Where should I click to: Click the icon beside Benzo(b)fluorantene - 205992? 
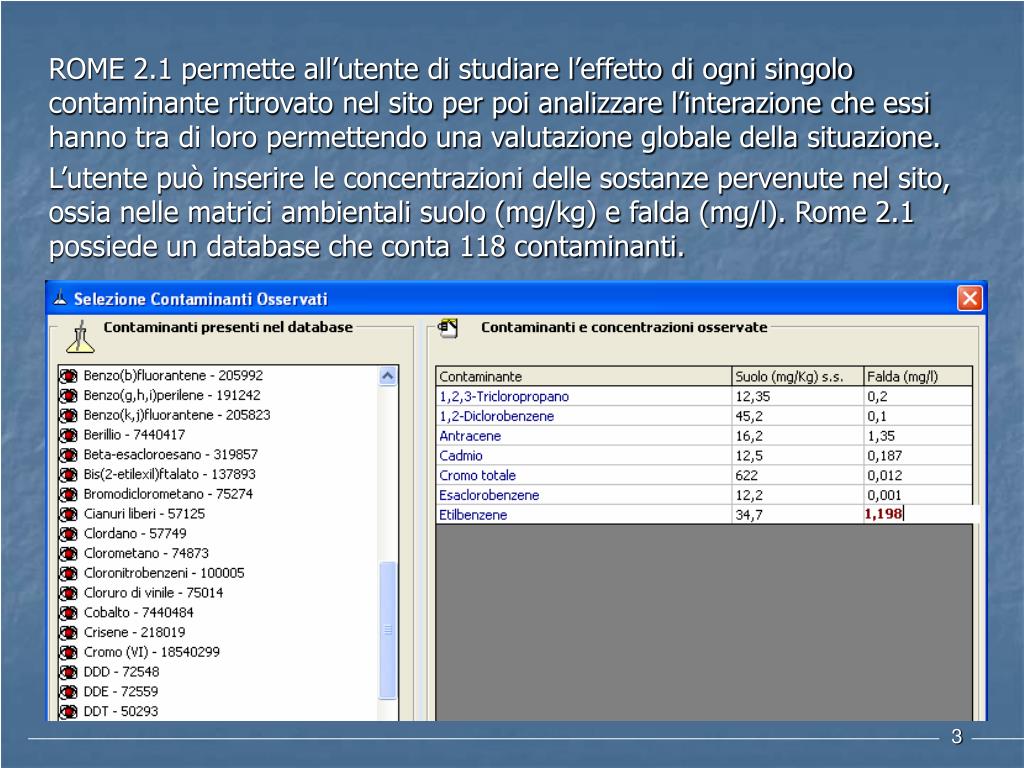[69, 376]
